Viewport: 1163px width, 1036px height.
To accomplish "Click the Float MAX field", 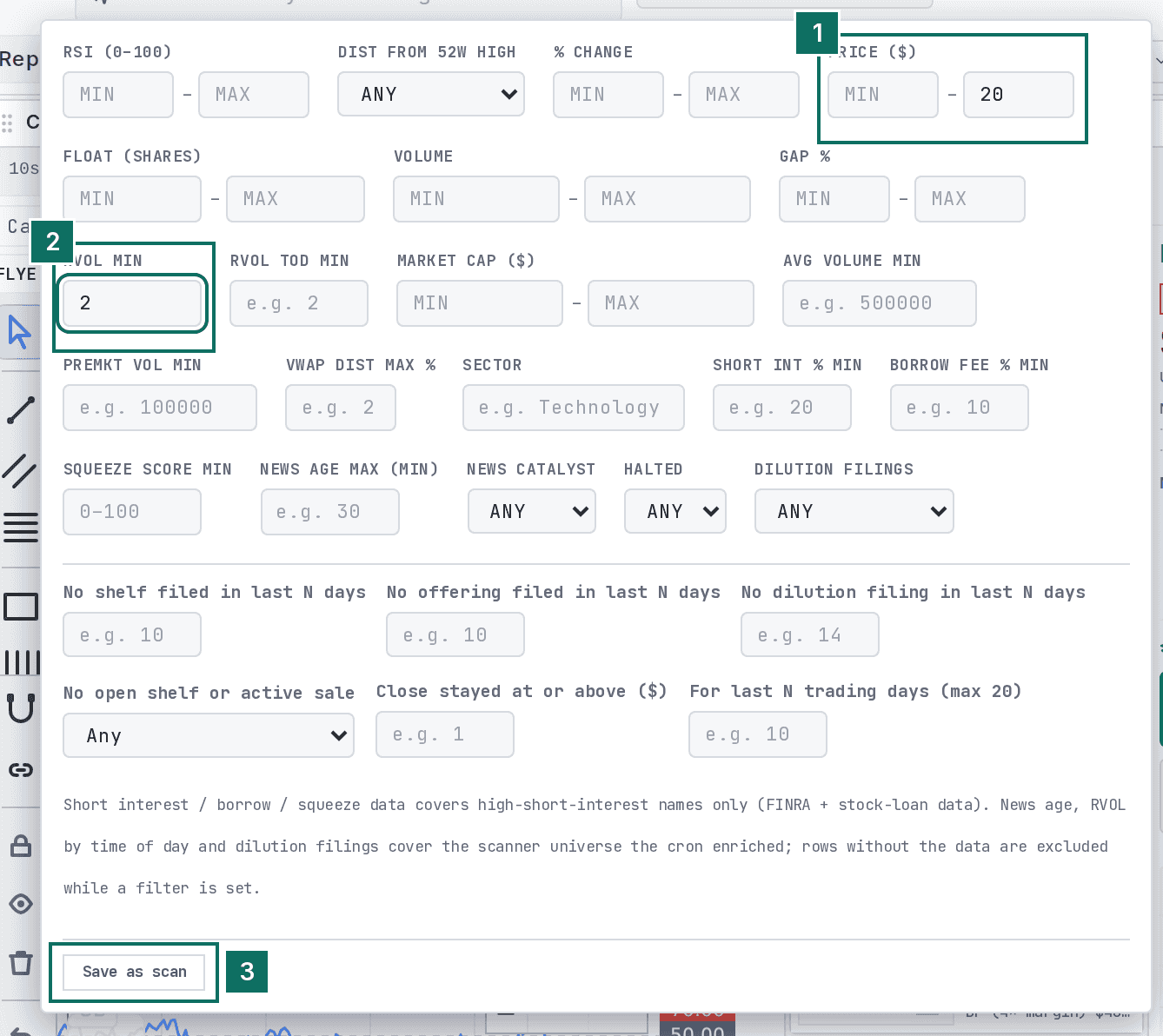I will (296, 199).
